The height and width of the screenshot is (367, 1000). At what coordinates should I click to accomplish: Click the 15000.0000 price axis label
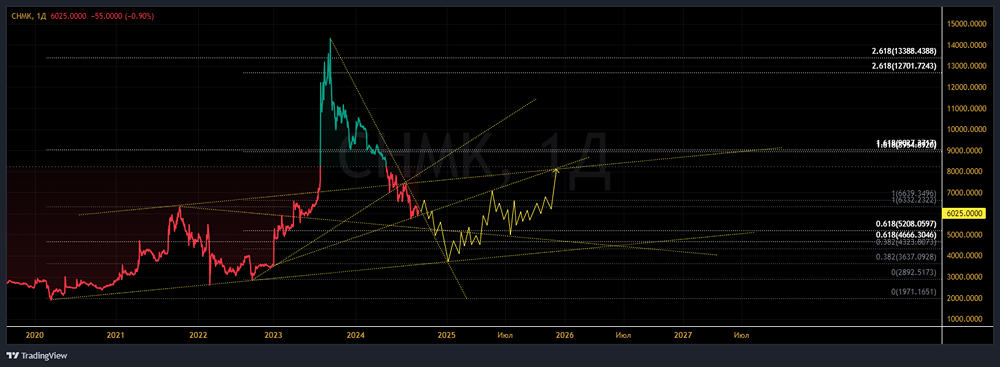[966, 24]
